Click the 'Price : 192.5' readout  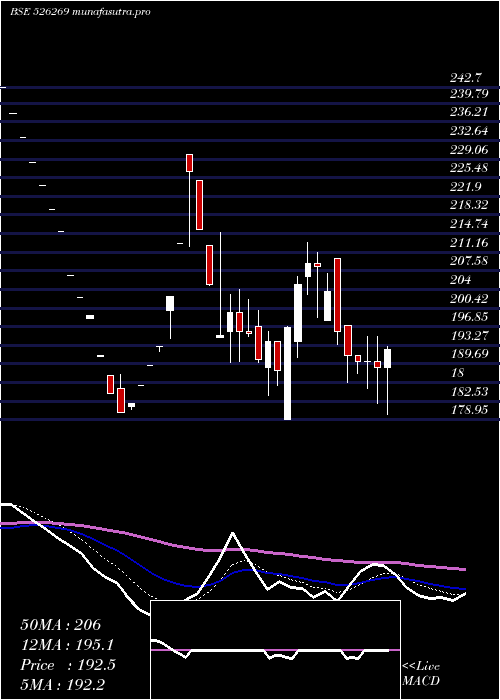pyautogui.click(x=68, y=665)
